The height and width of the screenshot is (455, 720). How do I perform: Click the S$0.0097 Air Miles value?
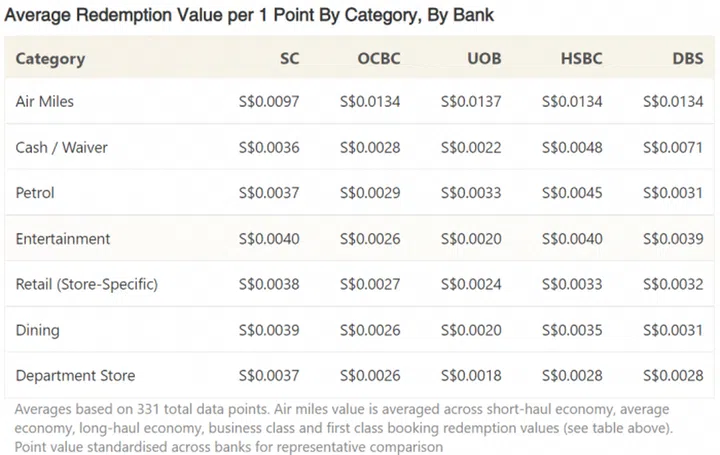tap(269, 102)
